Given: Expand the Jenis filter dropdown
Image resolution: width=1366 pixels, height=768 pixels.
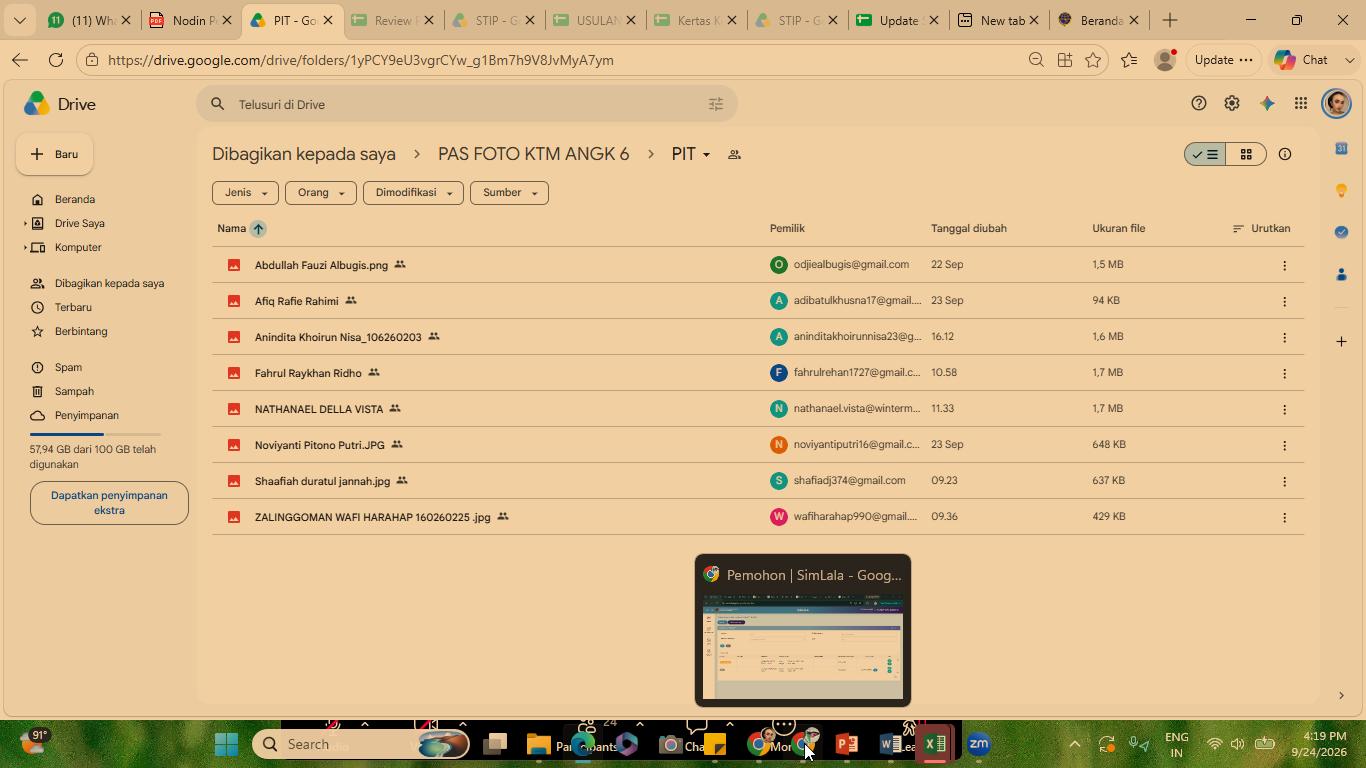Looking at the screenshot, I should [x=244, y=193].
